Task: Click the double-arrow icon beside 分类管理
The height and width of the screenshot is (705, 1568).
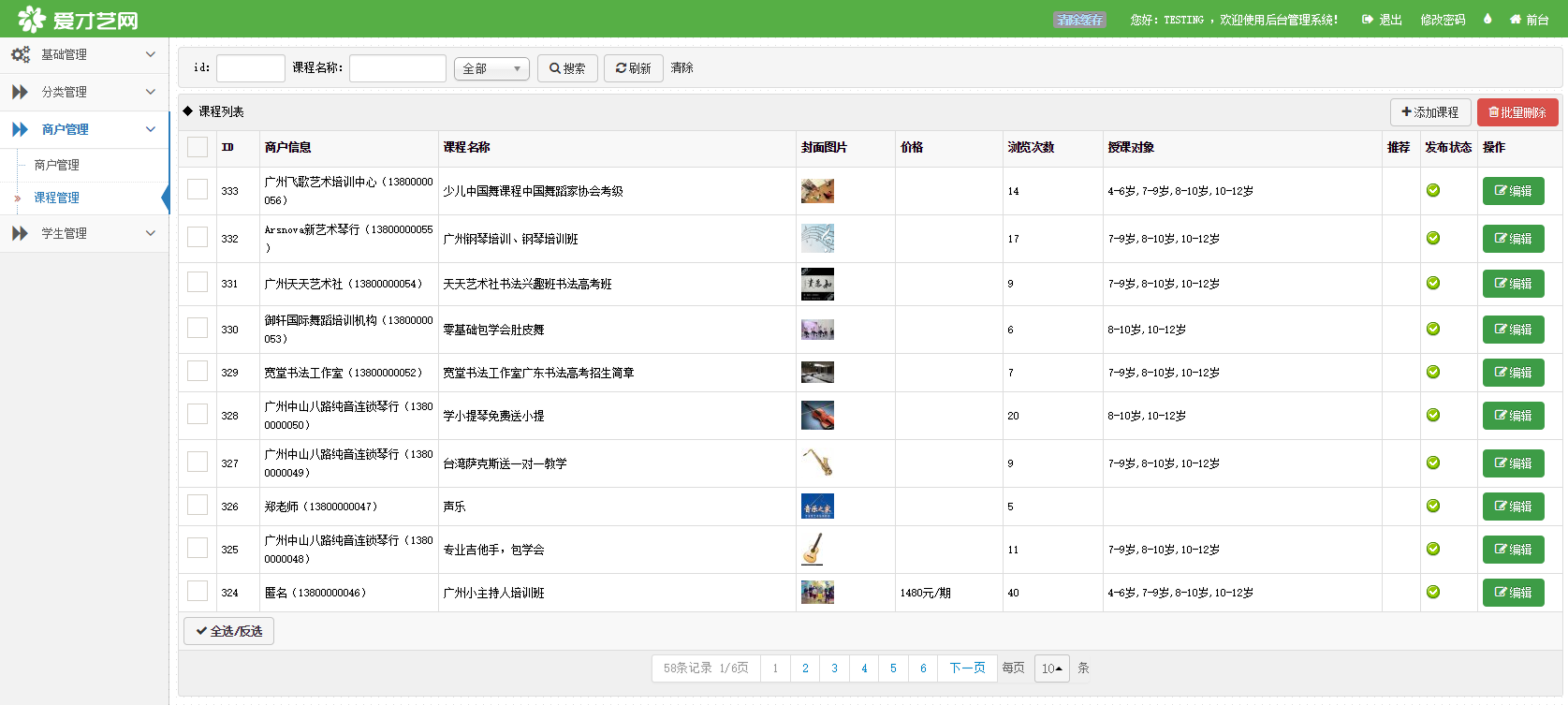Action: [x=20, y=92]
